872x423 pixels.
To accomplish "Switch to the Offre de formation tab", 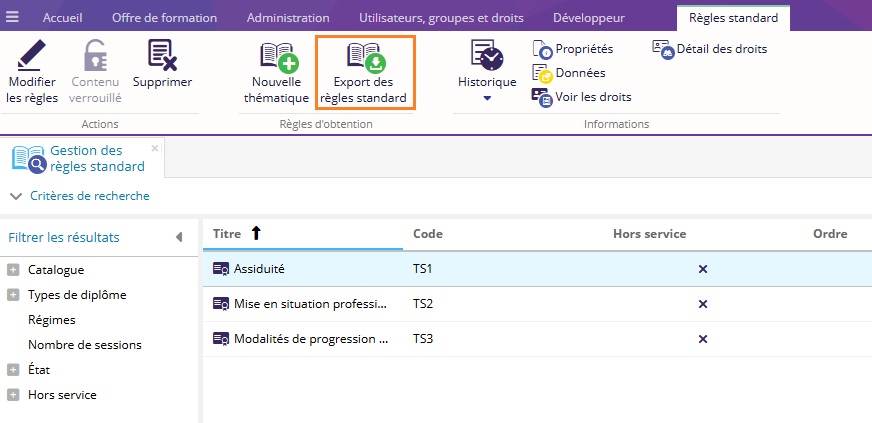I will point(163,18).
